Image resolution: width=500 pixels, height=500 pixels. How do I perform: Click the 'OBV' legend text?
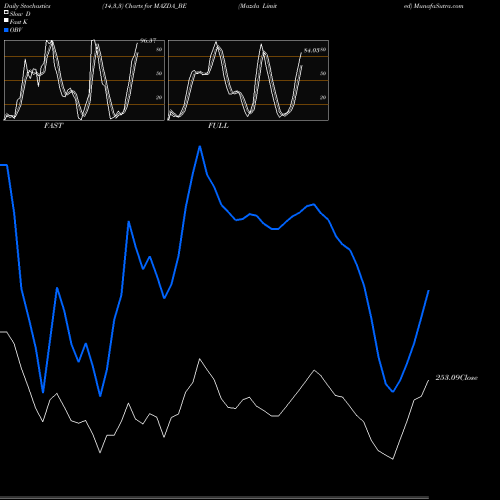click(16, 30)
